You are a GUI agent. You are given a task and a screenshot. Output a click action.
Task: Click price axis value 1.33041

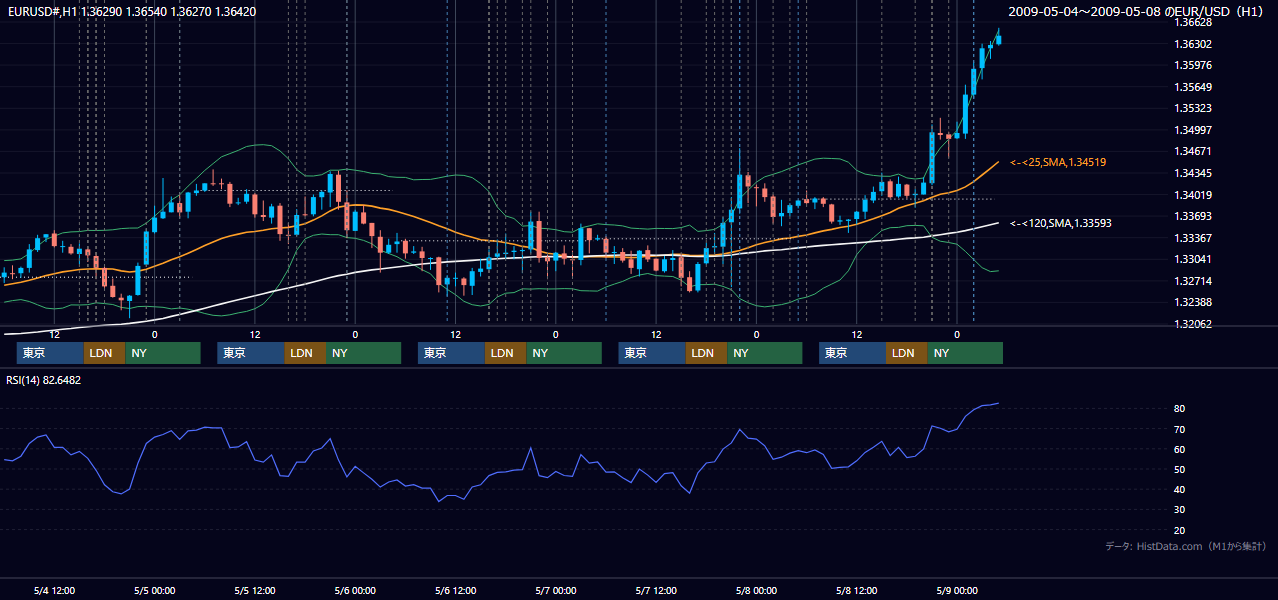click(1193, 259)
